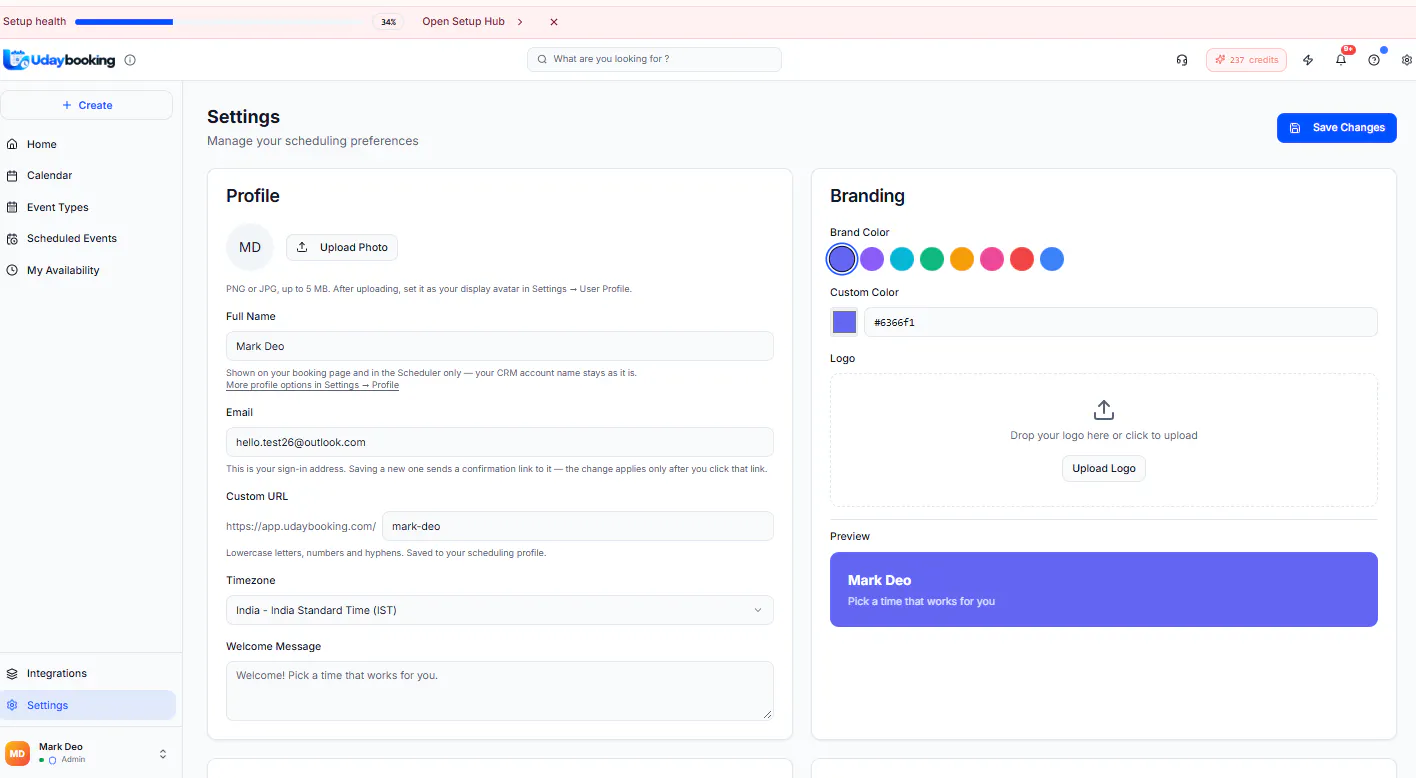Pick the teal brand color swatch

[x=902, y=259]
